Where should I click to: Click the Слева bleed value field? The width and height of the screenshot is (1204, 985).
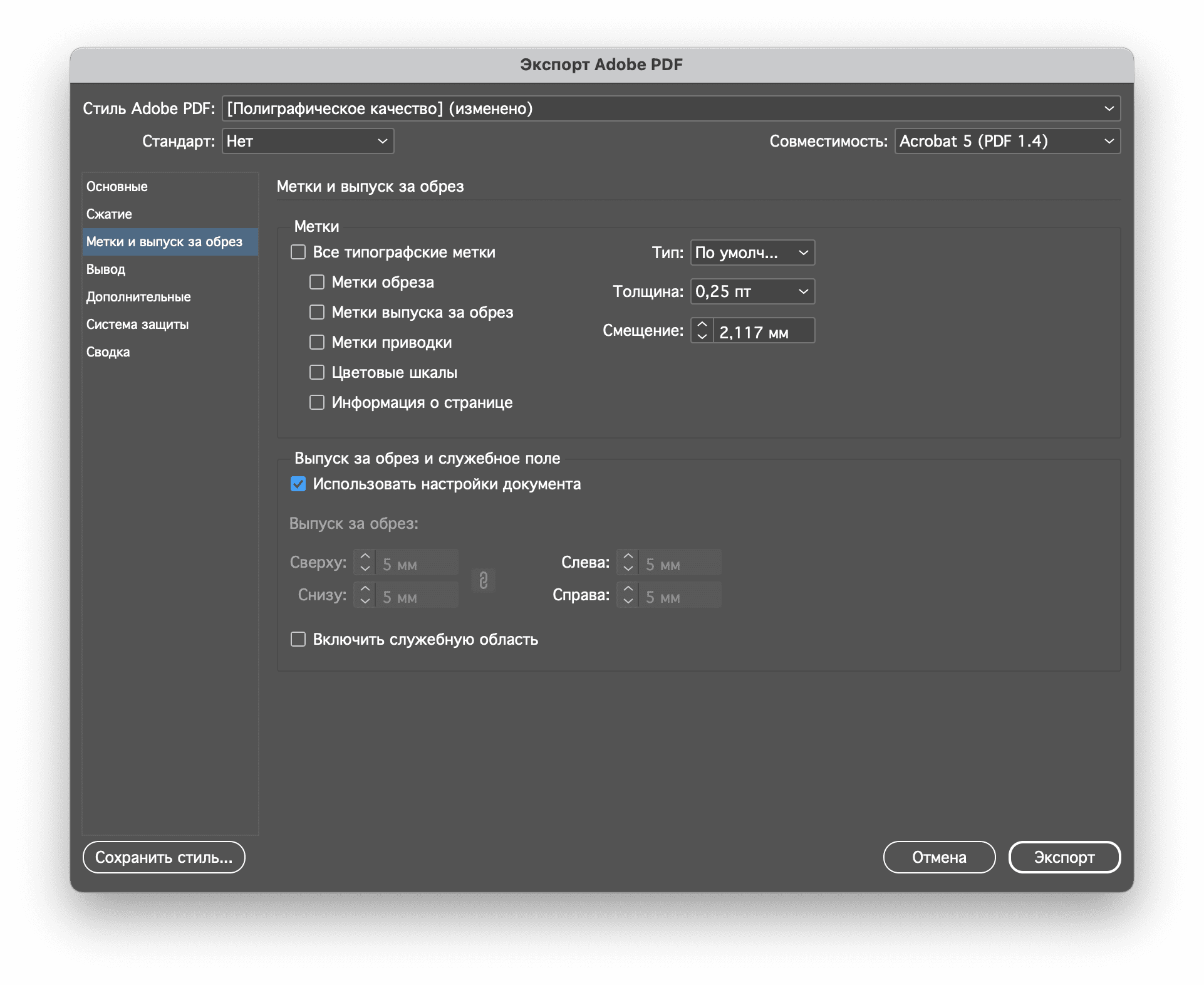point(680,562)
